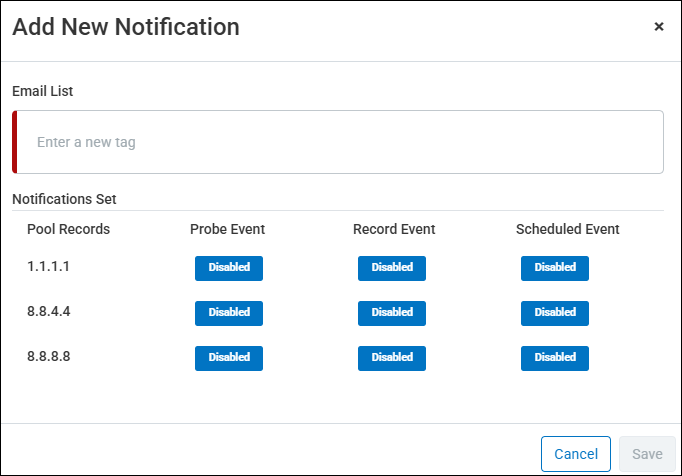This screenshot has width=682, height=476.
Task: Enable Scheduled Event for record 8.8.4.4
Action: [x=555, y=313]
